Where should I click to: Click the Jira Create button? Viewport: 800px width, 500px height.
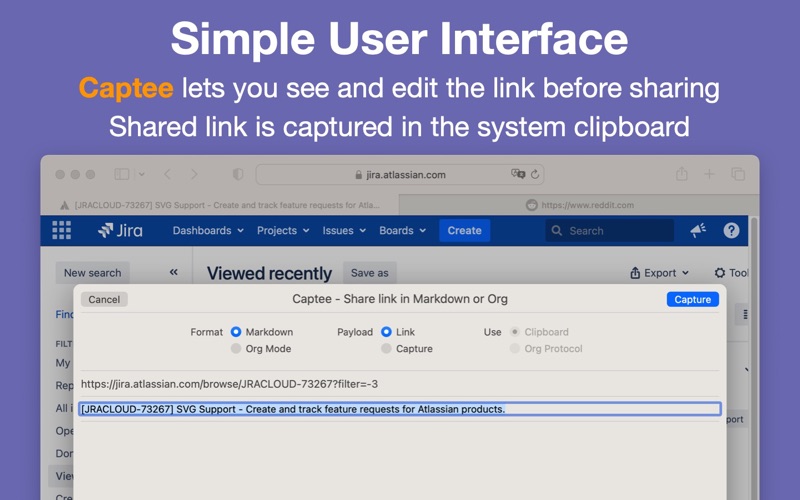464,231
